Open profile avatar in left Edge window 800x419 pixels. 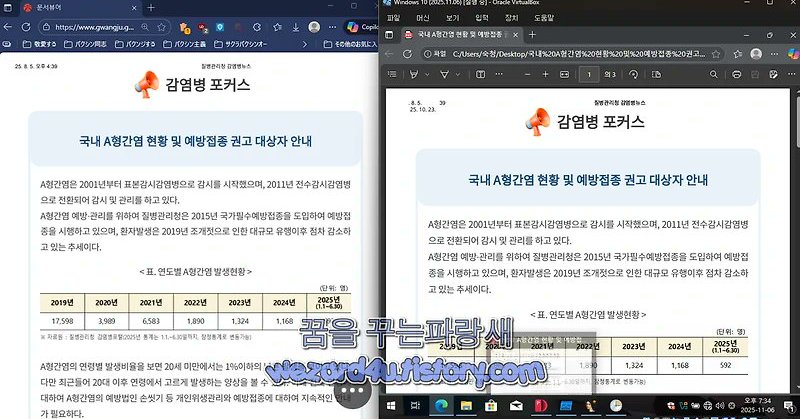coord(314,27)
